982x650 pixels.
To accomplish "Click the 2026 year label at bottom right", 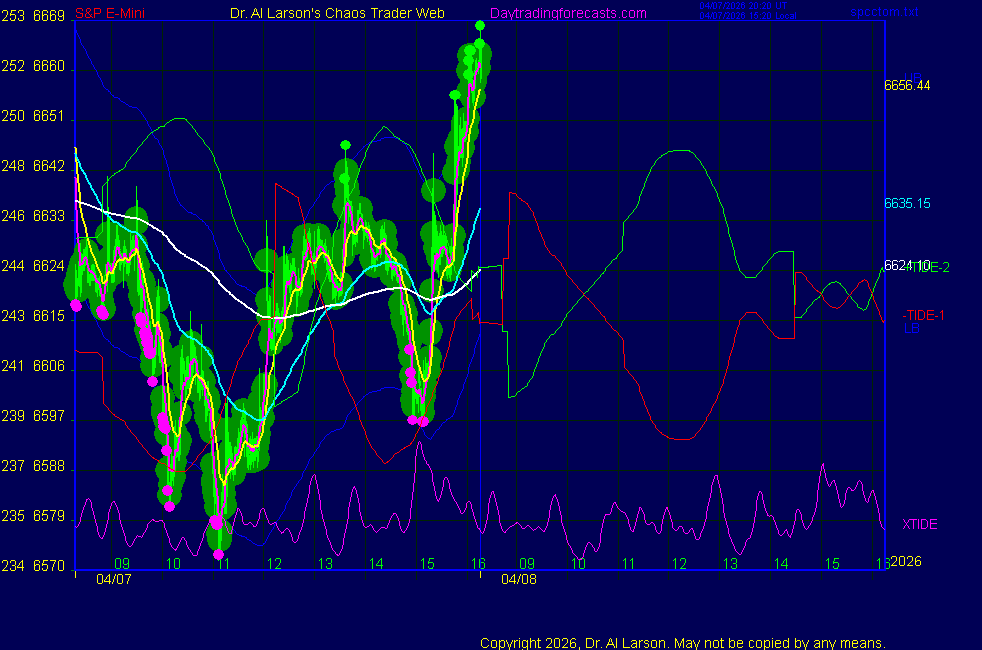I will click(906, 561).
